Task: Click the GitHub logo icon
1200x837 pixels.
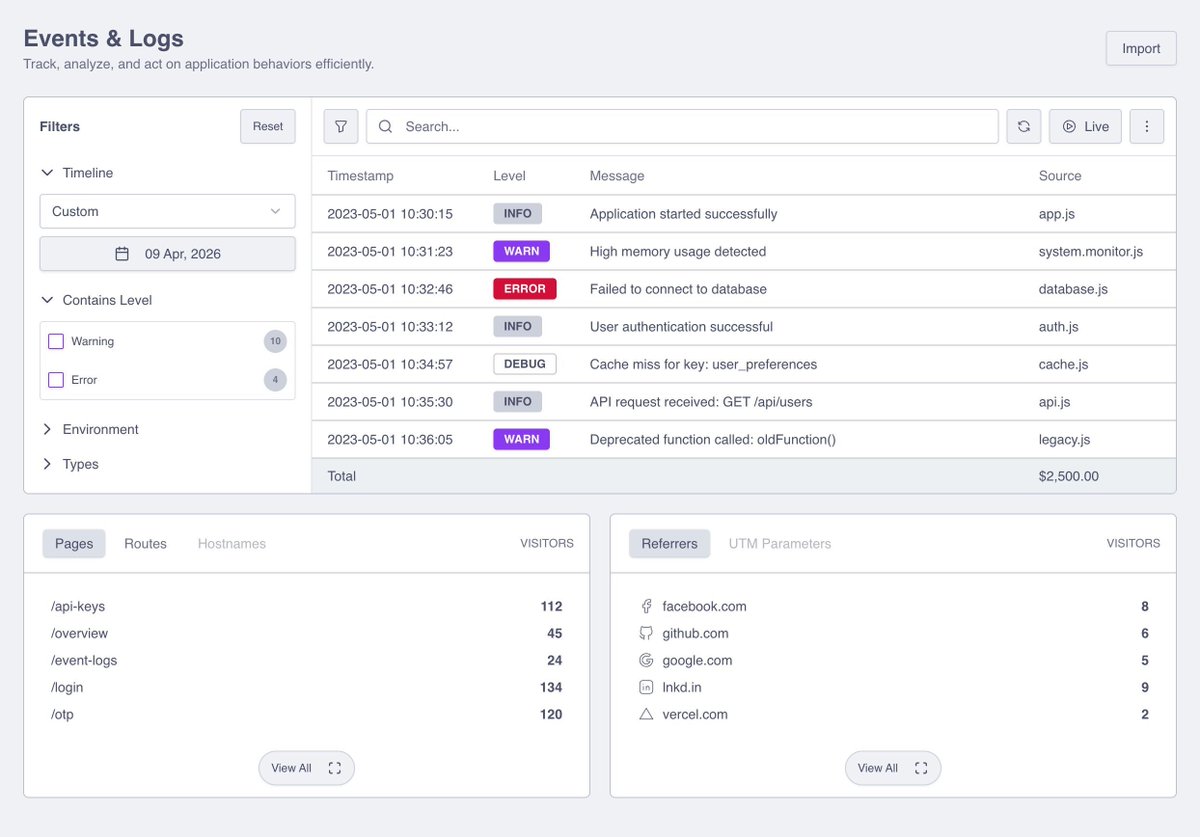Action: (646, 633)
